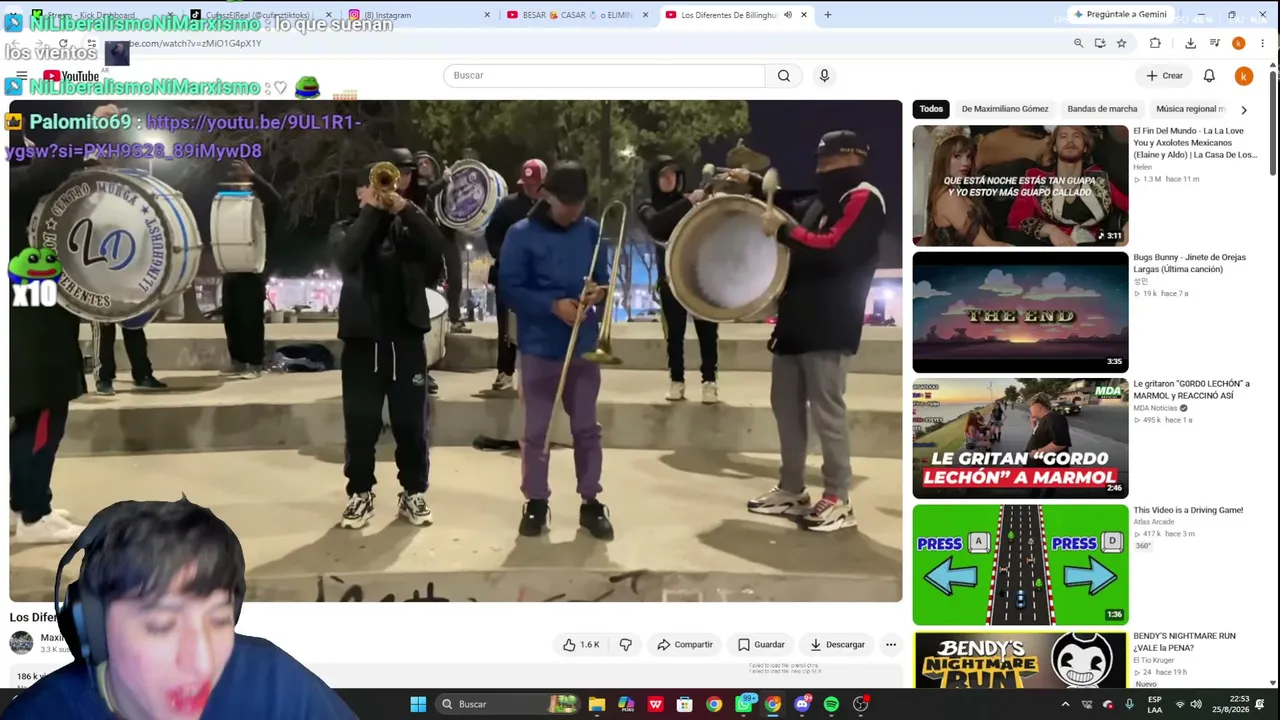Viewport: 1280px width, 720px height.
Task: Open 'BENDY'S NIGHTMARE RUN ¿VALE la PENA?' title
Action: click(x=1185, y=642)
